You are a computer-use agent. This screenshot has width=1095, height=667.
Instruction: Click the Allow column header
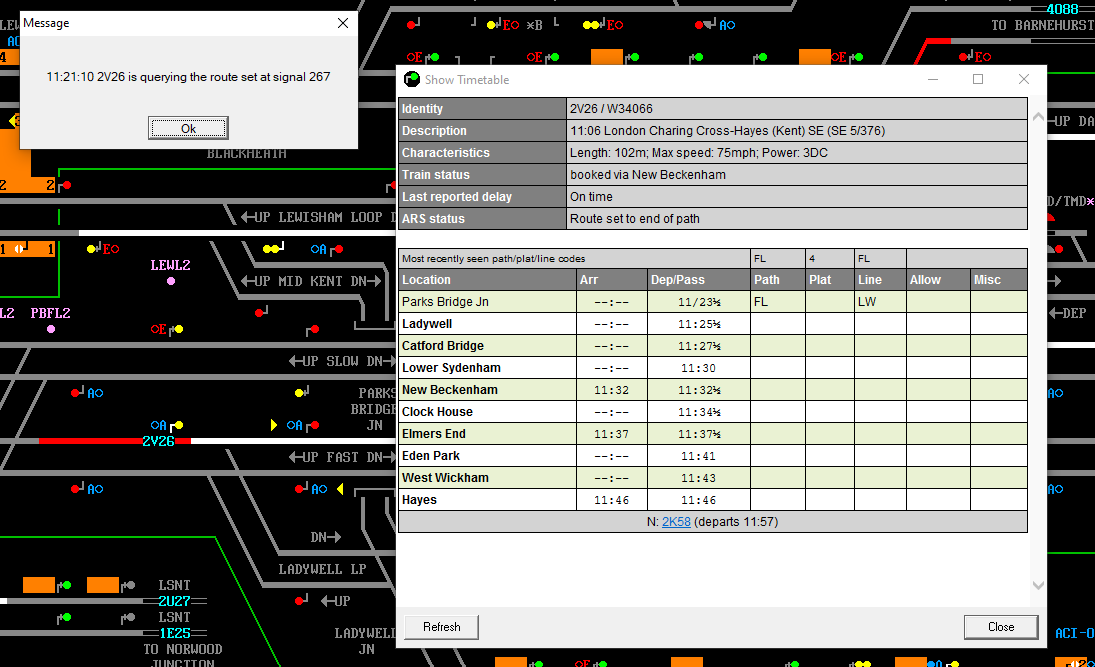[x=939, y=280]
